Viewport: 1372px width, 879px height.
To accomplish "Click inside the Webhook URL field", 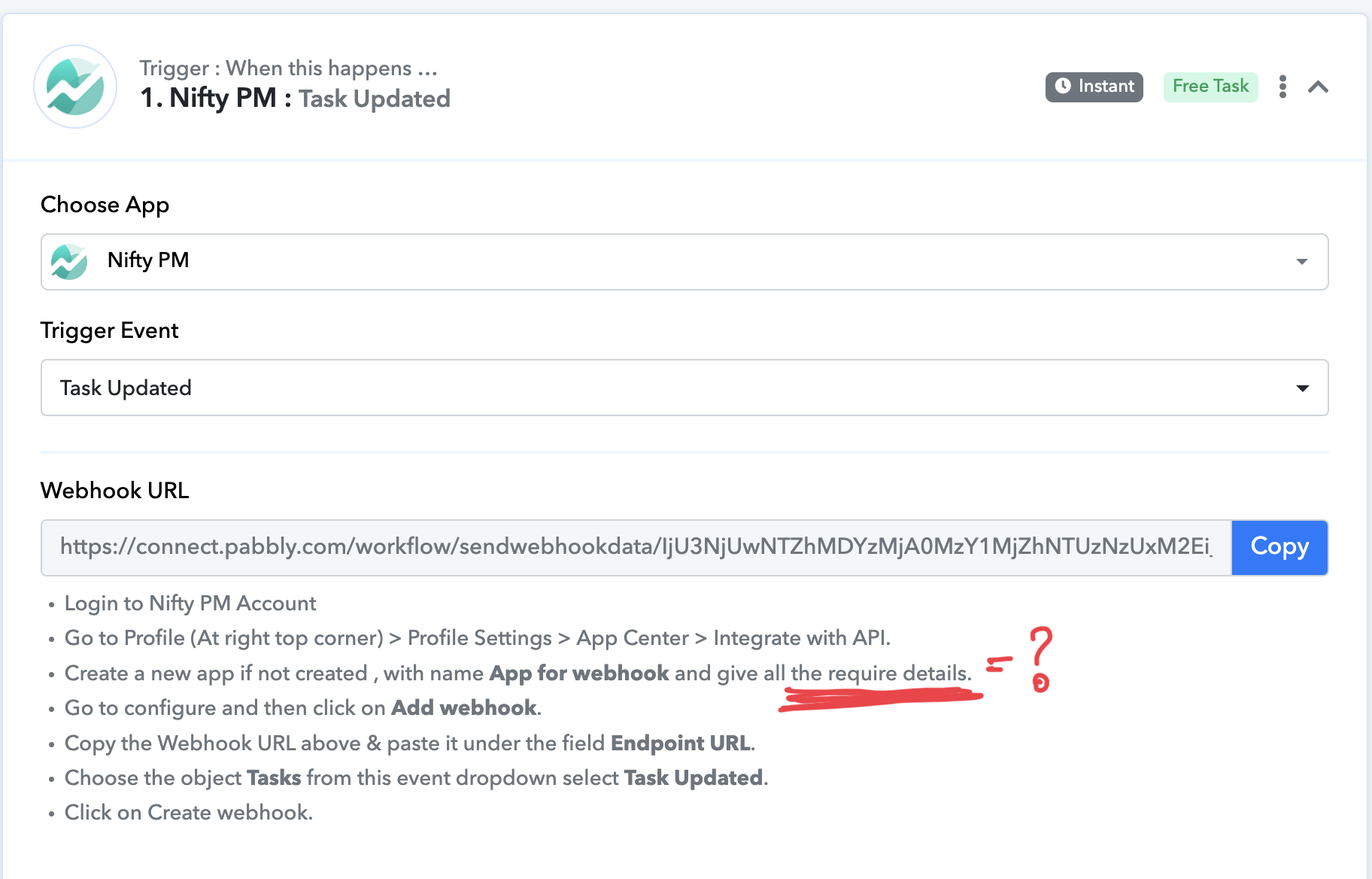I will pos(636,547).
